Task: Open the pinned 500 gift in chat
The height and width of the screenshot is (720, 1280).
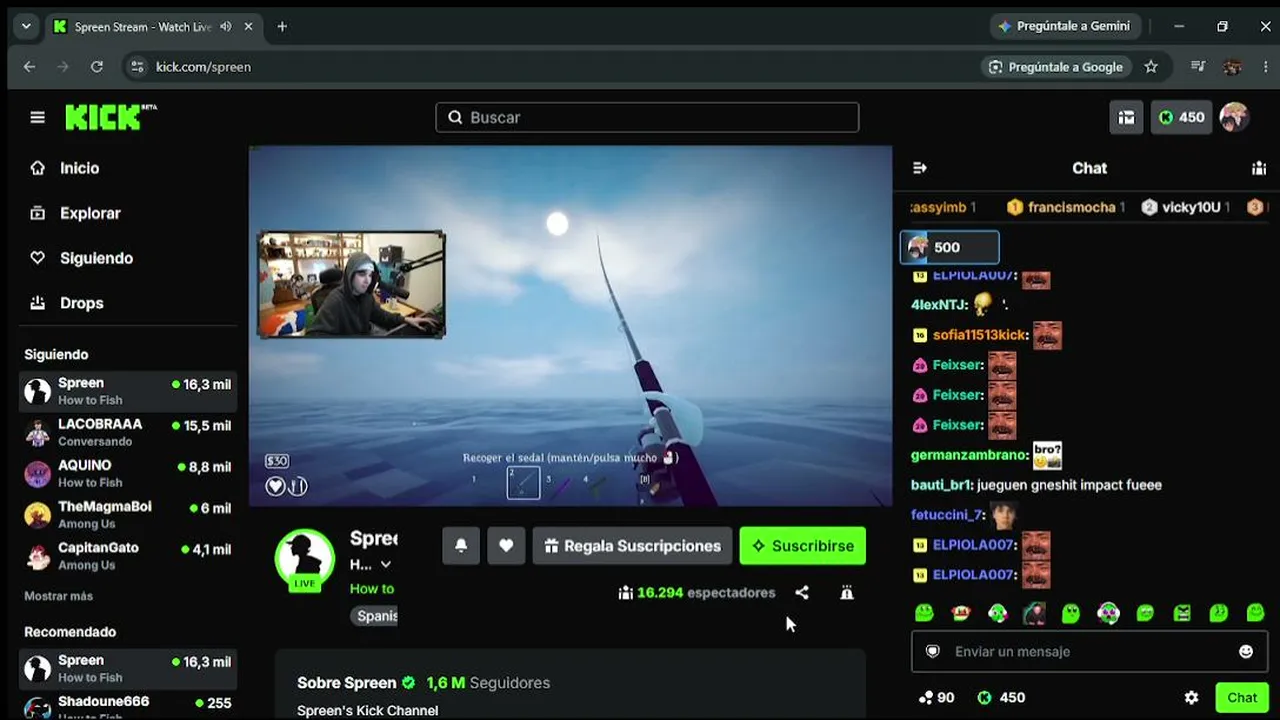Action: pyautogui.click(x=950, y=247)
